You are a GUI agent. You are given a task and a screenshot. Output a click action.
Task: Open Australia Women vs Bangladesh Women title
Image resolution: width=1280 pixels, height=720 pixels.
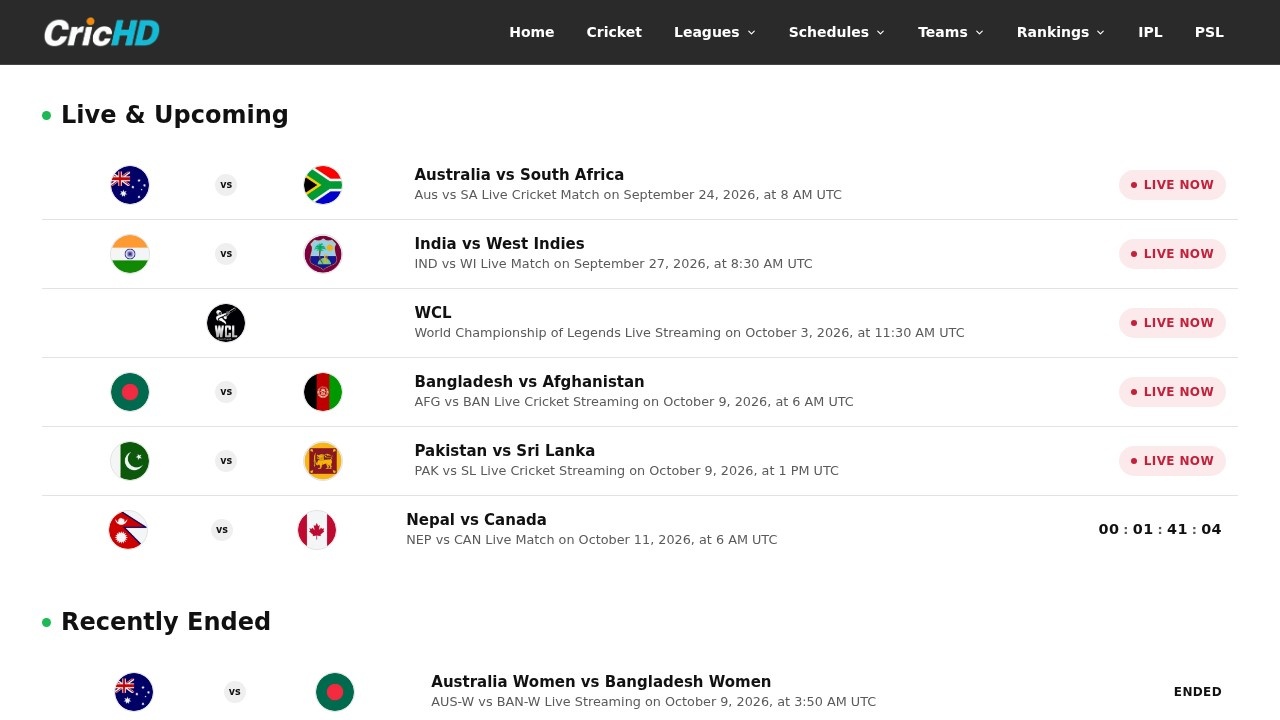pos(601,682)
